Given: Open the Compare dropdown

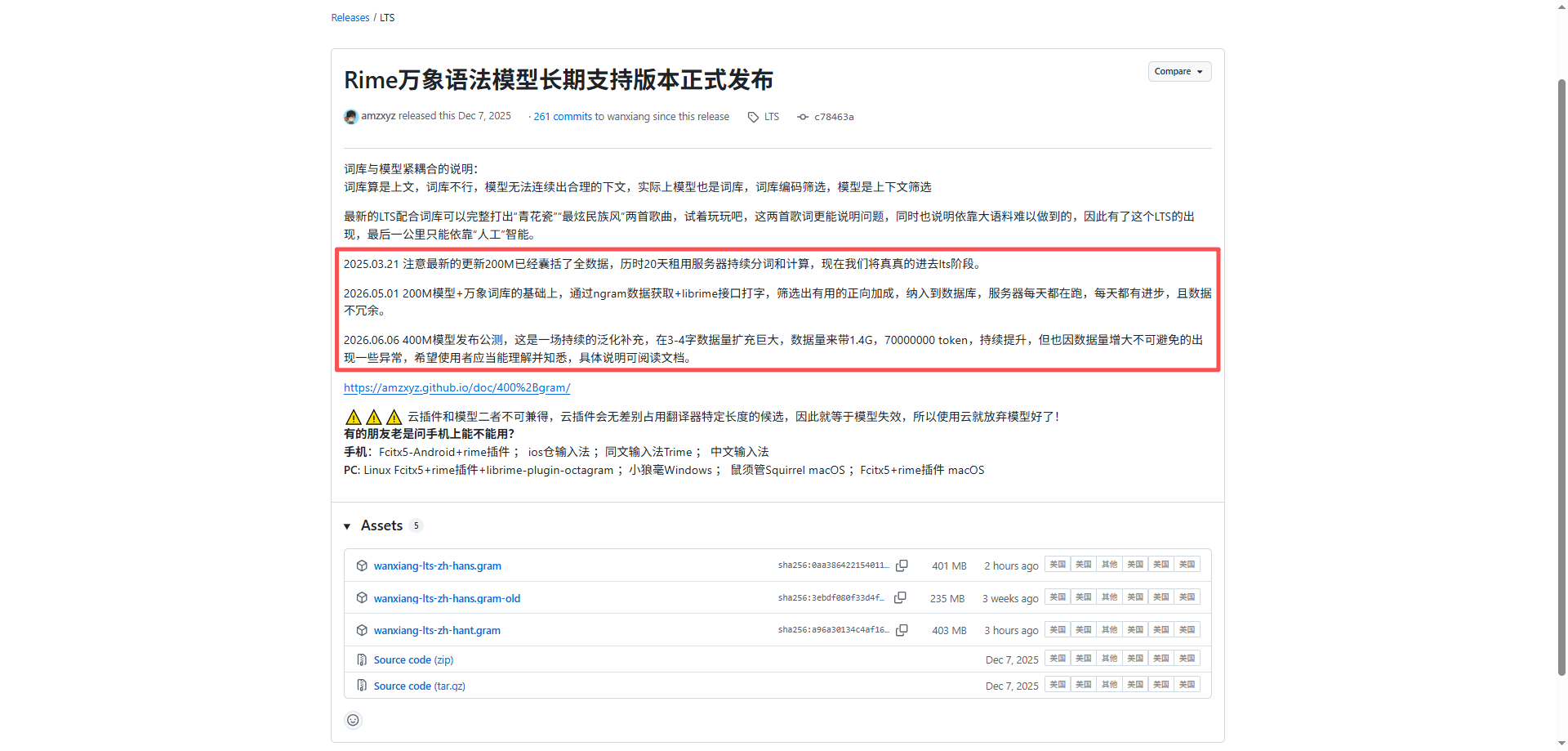Looking at the screenshot, I should coord(1179,71).
